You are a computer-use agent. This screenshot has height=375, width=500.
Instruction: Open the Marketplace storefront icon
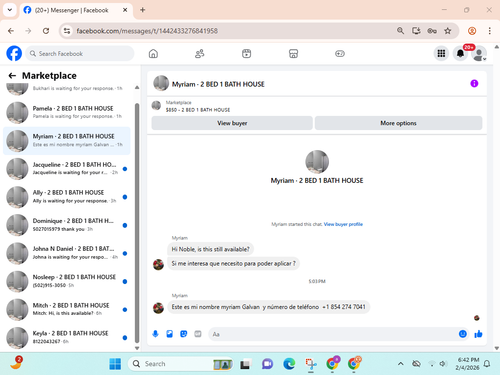click(293, 54)
